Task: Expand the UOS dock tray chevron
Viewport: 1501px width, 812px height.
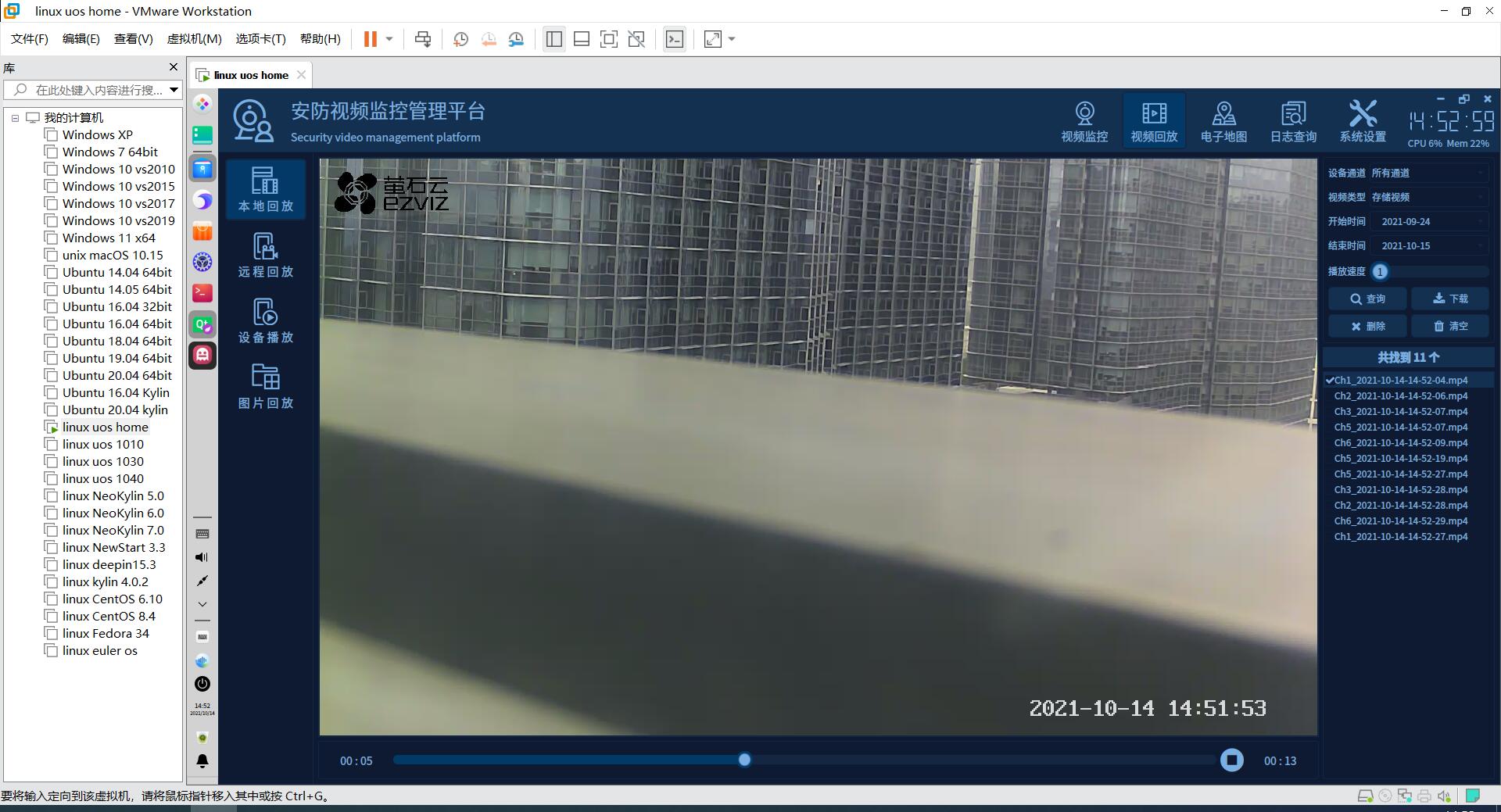Action: pos(202,604)
